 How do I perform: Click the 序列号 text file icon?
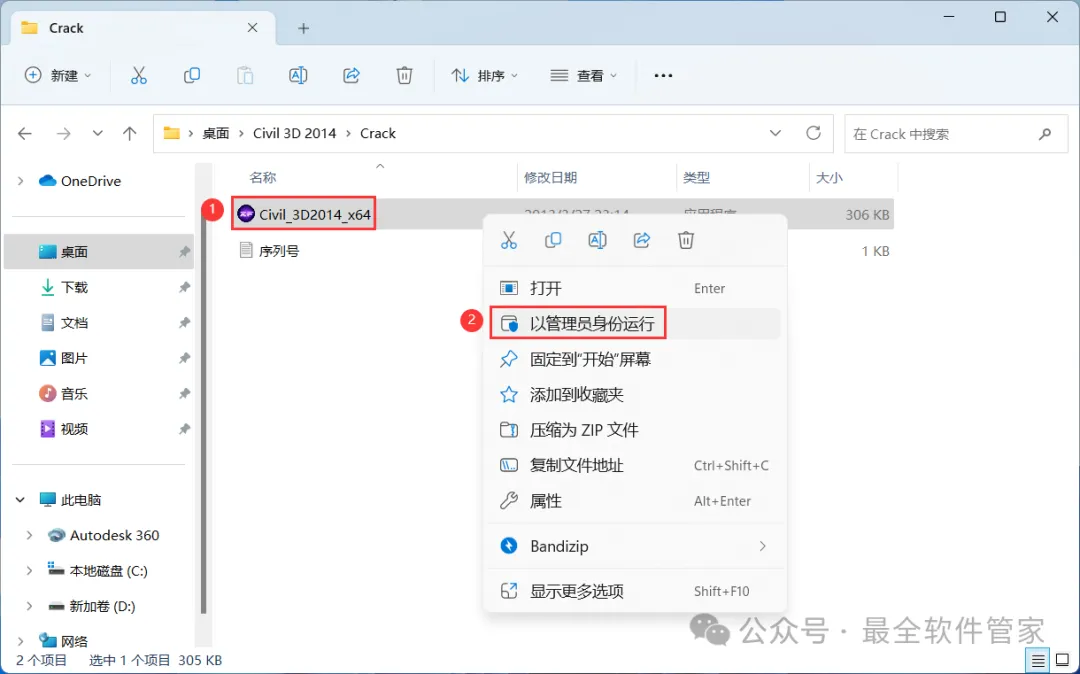[x=246, y=250]
